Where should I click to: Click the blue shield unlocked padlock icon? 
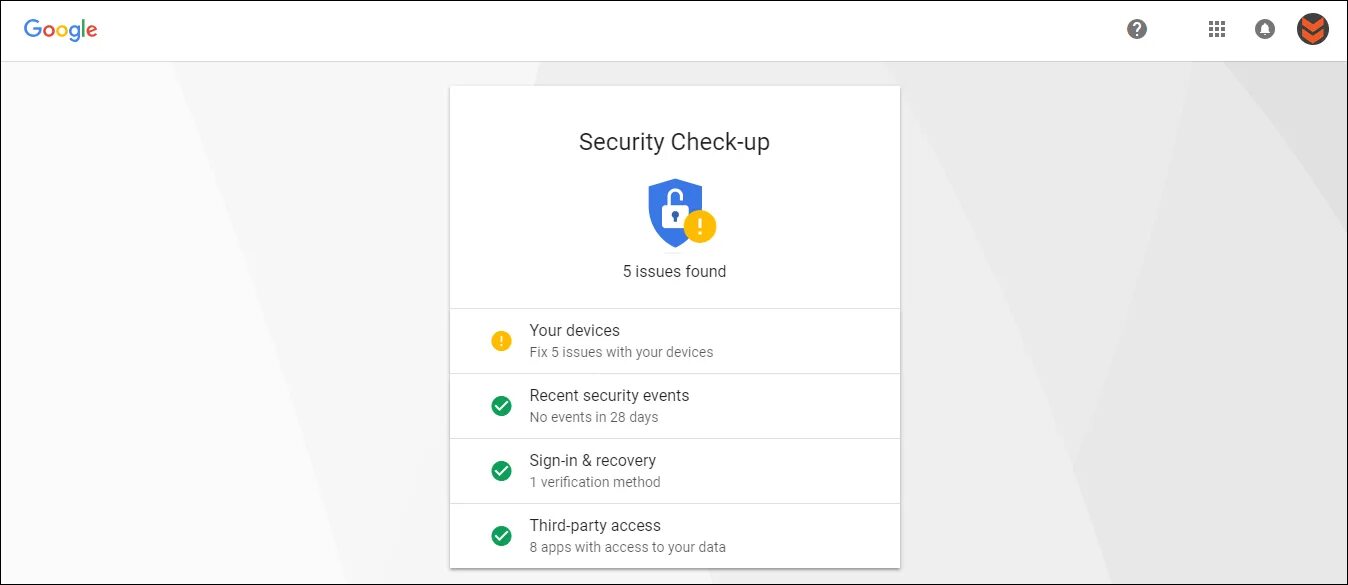(672, 210)
